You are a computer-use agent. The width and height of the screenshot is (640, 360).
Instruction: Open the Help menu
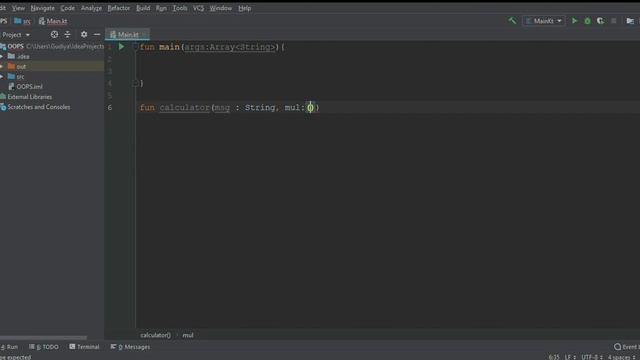point(244,8)
